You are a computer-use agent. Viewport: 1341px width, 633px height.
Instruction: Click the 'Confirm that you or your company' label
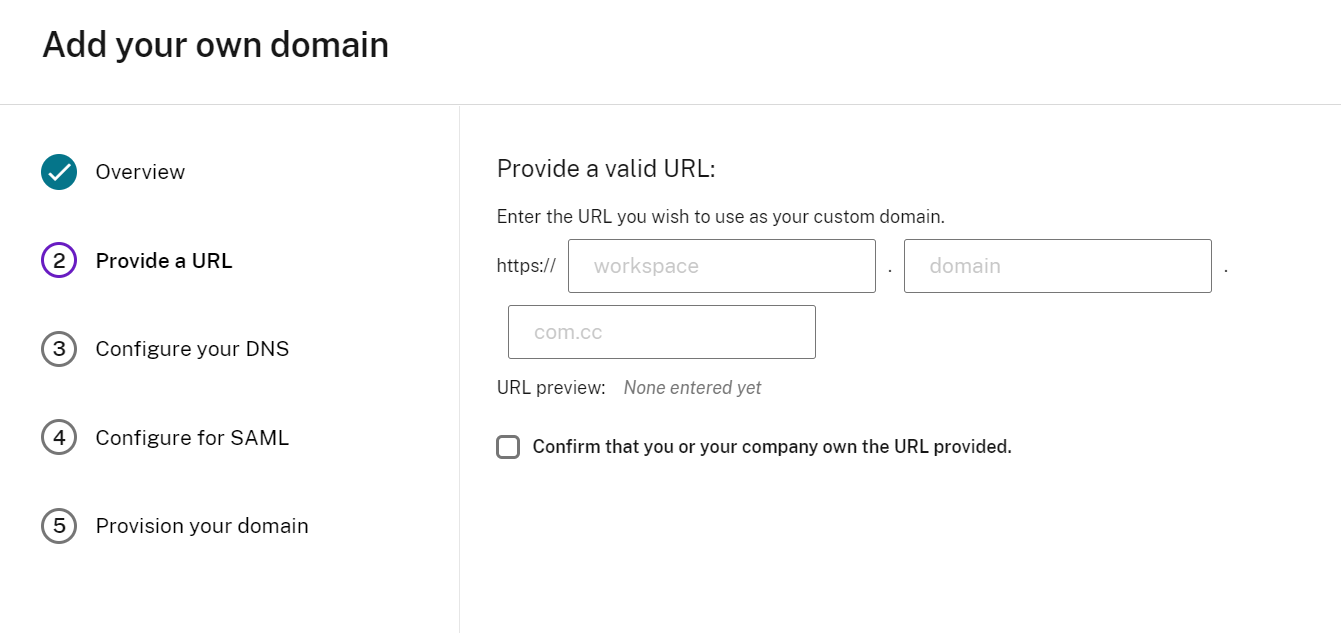pos(772,447)
